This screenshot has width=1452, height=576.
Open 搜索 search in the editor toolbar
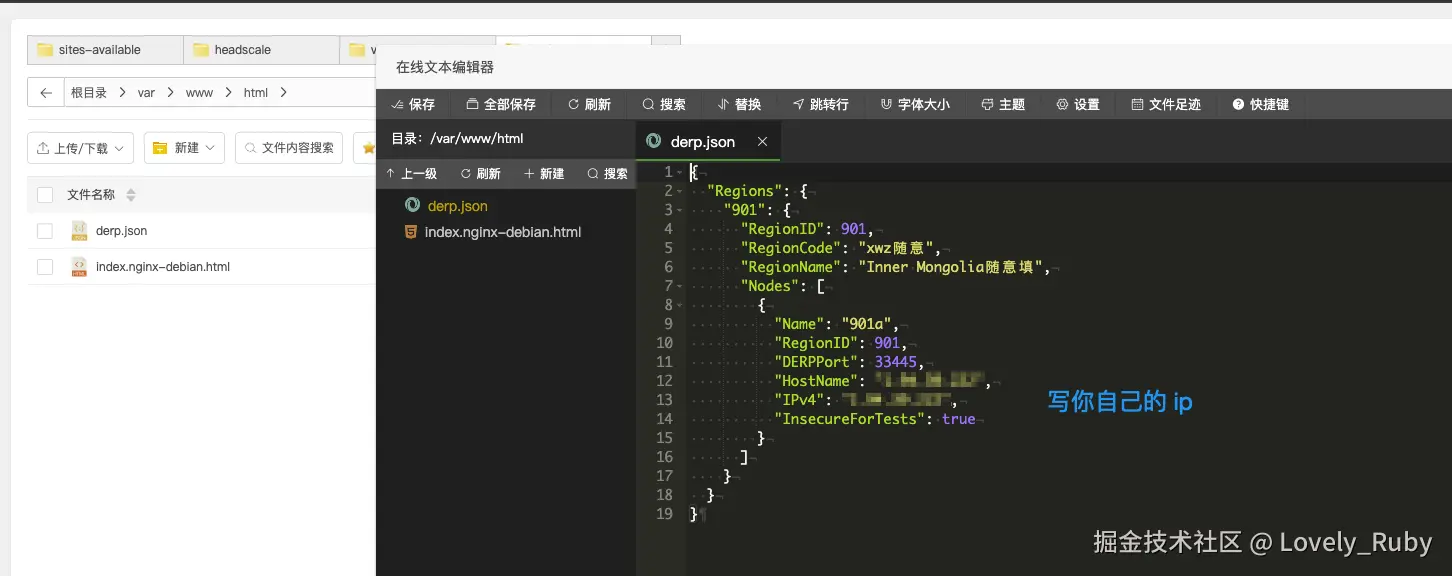(x=664, y=104)
